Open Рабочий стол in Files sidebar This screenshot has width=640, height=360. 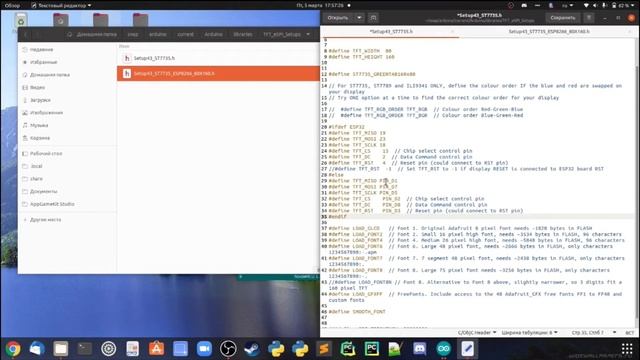pos(67,153)
